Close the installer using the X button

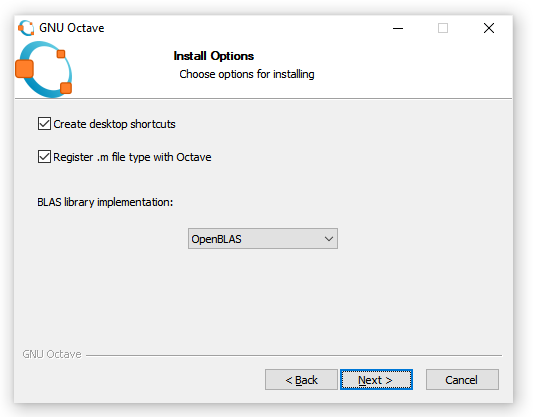488,28
